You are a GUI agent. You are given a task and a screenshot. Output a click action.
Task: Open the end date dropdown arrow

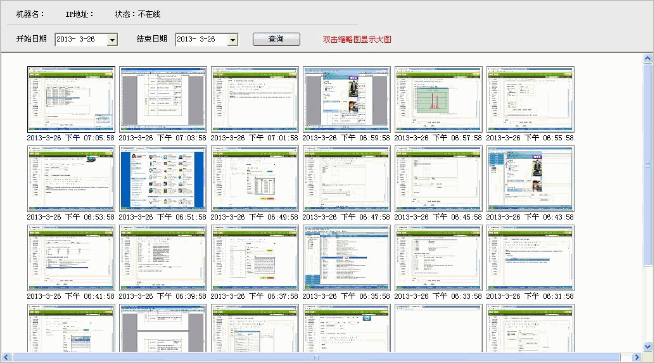point(233,40)
